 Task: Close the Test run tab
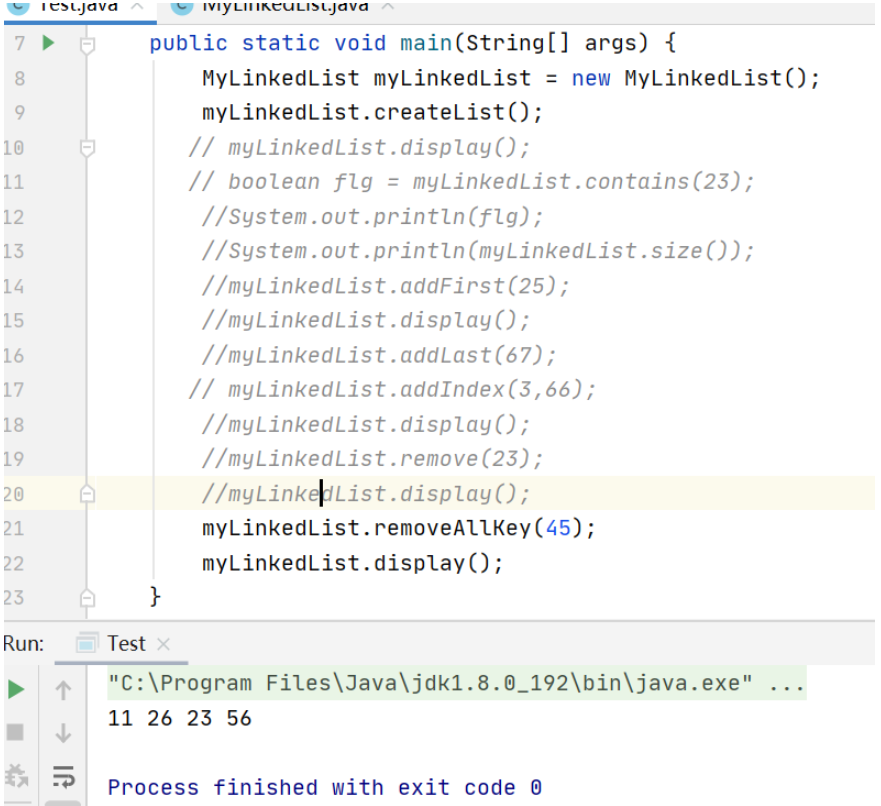click(x=164, y=644)
